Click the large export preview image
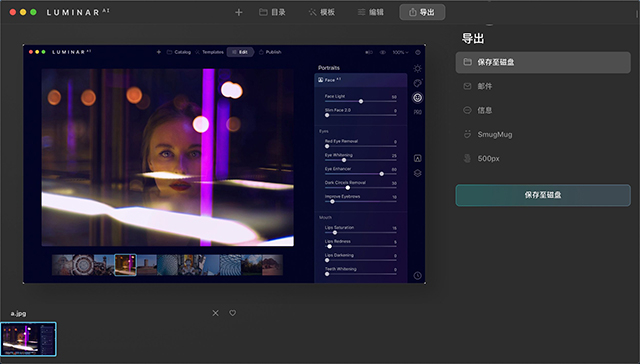Viewport: 640px width, 364px height. click(224, 164)
